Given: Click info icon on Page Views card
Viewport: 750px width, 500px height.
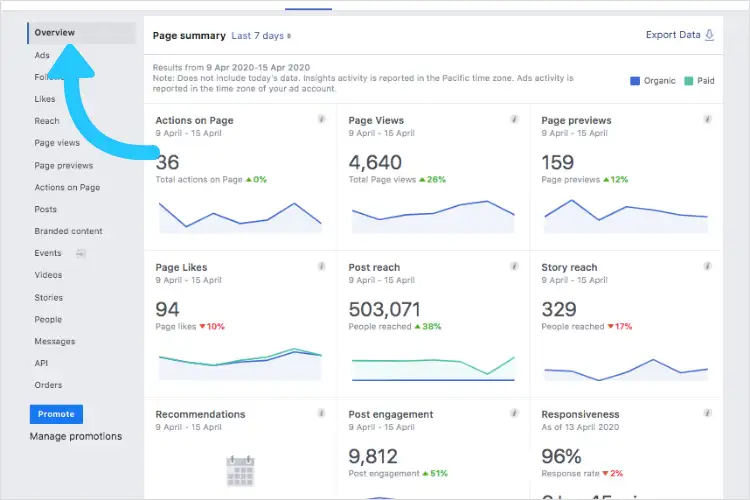Looking at the screenshot, I should 514,119.
